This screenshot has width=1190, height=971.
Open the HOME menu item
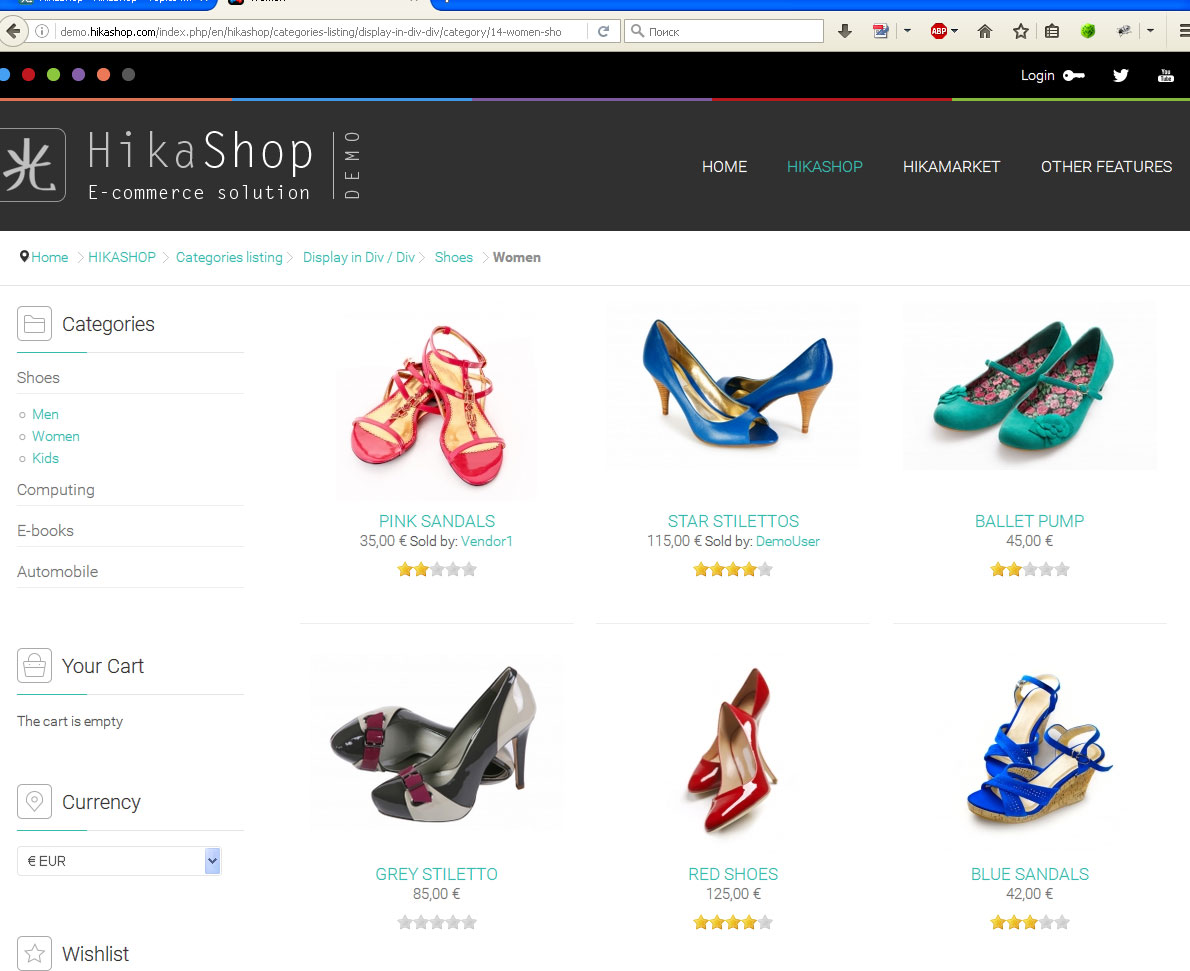[x=724, y=166]
